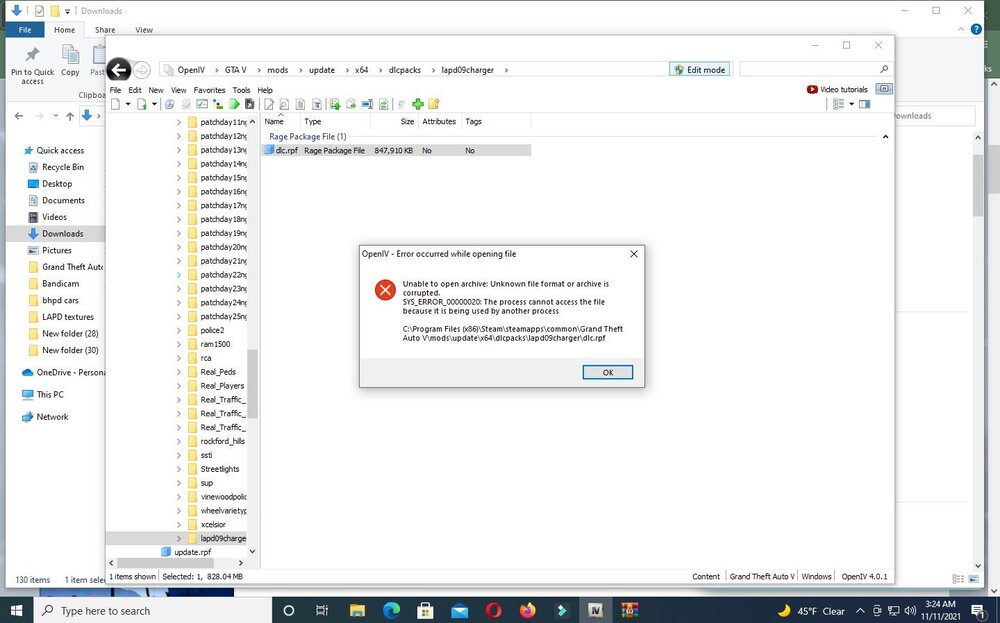Viewport: 1000px width, 623px height.
Task: Click the OpenIV tree vertical scrollbar
Action: [252, 384]
